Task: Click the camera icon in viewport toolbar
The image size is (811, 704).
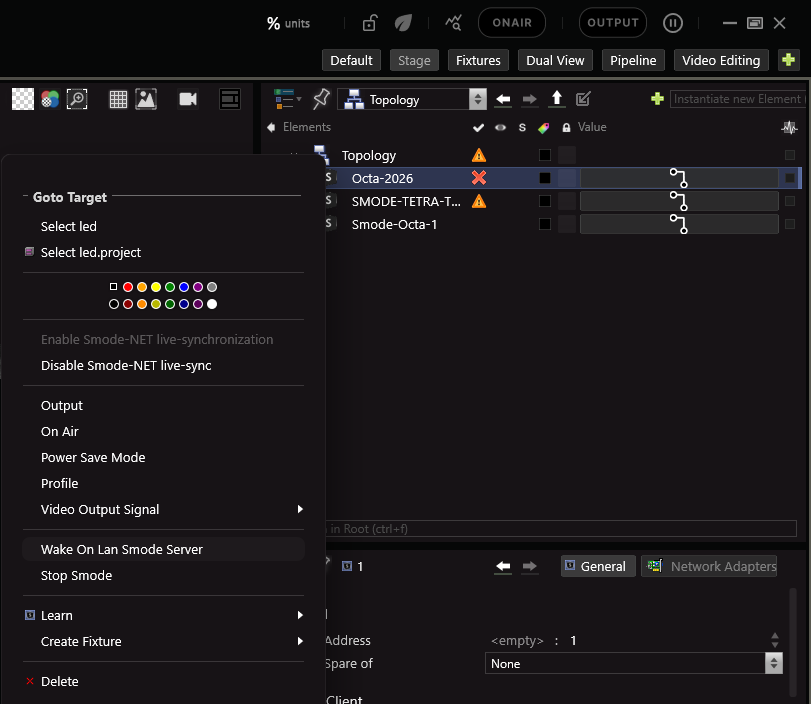Action: 187,99
